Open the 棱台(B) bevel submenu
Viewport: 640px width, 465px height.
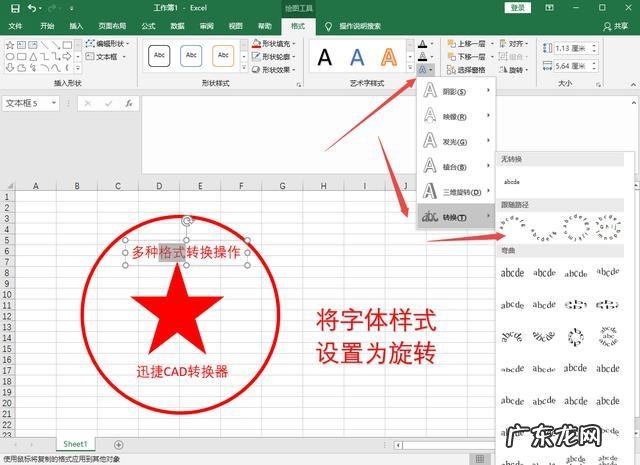tap(456, 167)
